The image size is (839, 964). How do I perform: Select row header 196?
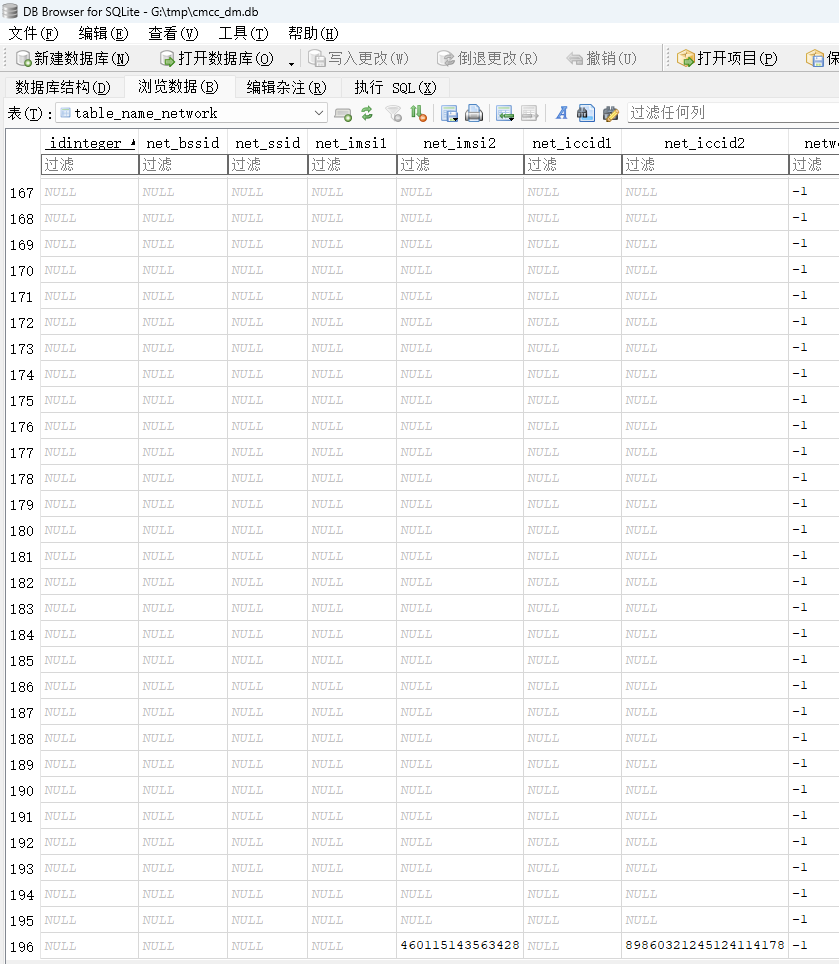click(x=22, y=947)
